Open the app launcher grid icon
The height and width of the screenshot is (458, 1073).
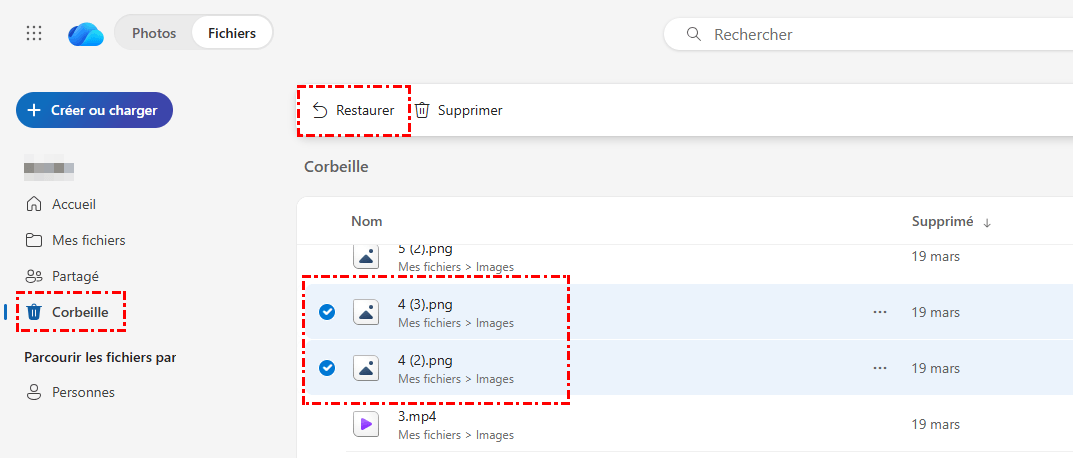(34, 33)
